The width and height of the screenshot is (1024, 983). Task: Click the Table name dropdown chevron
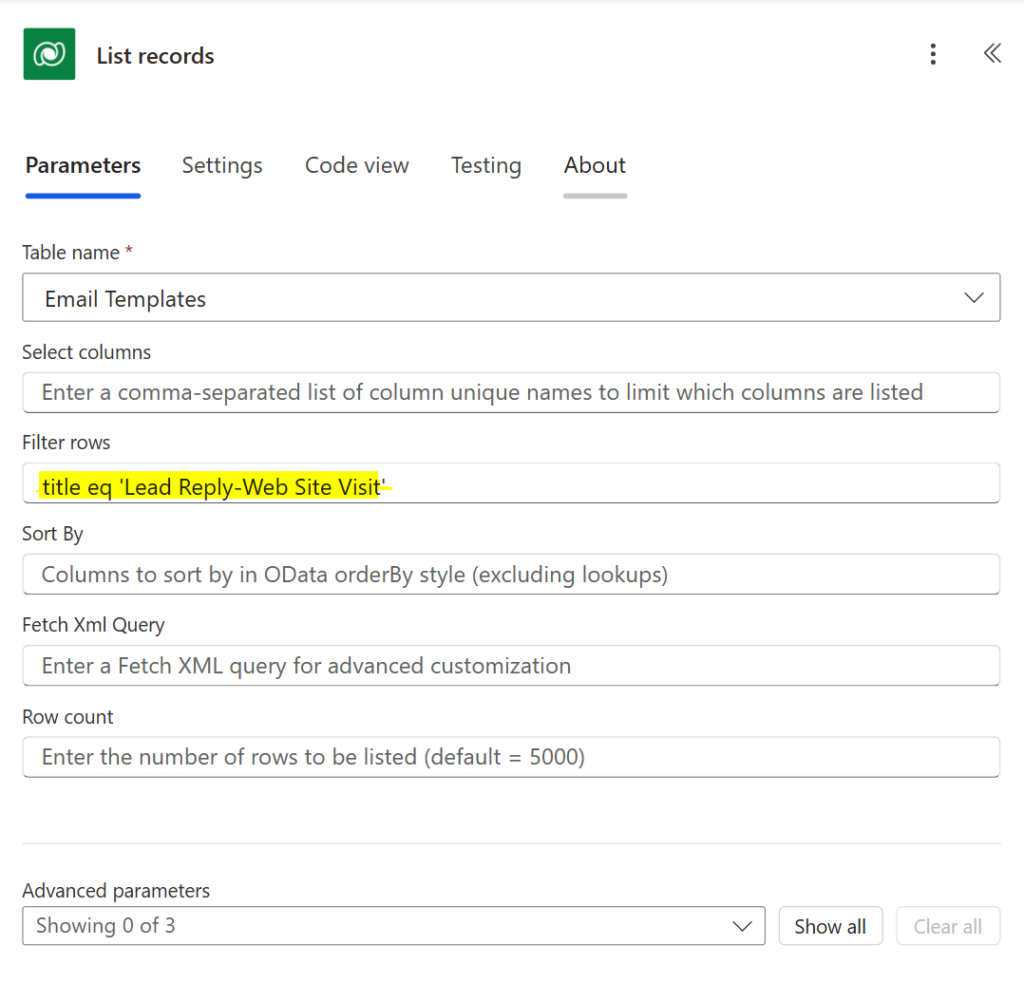pos(972,297)
